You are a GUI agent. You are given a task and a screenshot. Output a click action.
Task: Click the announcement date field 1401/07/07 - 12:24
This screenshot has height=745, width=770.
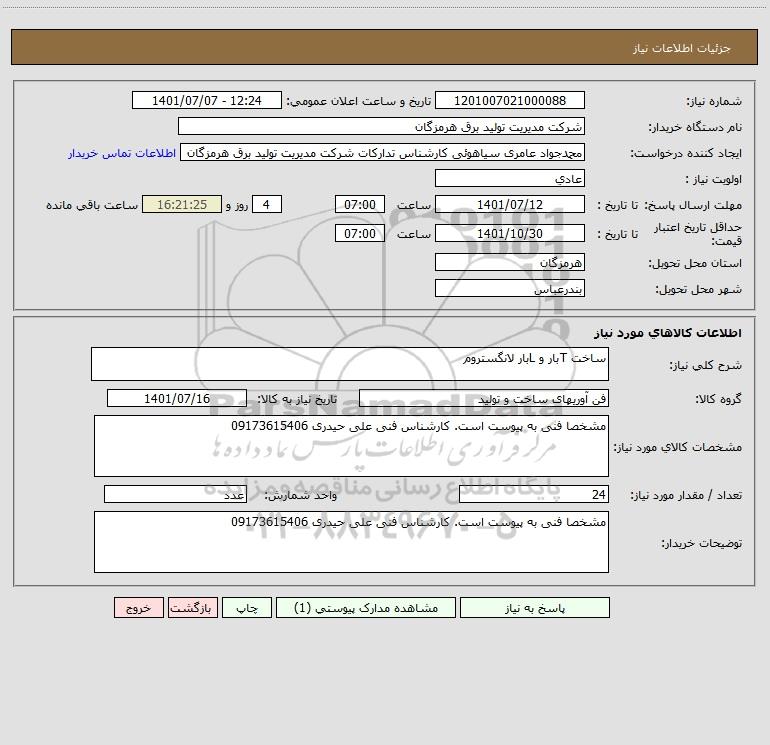click(x=207, y=100)
